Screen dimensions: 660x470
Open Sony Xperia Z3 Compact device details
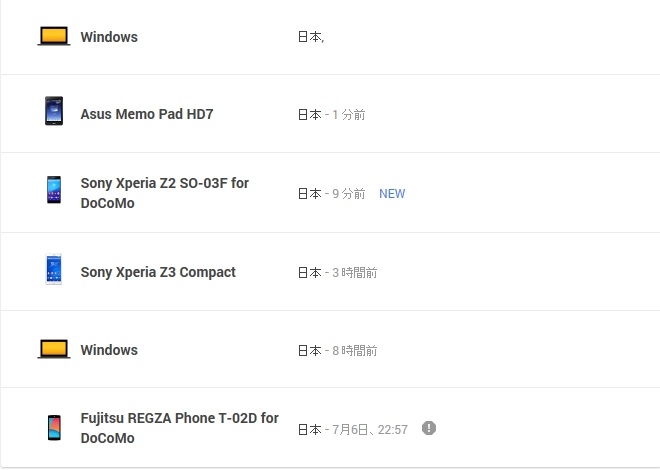click(x=158, y=272)
